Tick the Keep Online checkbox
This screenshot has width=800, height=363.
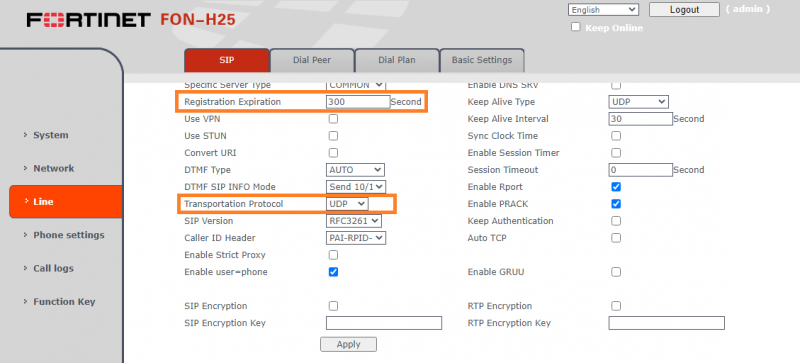pos(576,27)
